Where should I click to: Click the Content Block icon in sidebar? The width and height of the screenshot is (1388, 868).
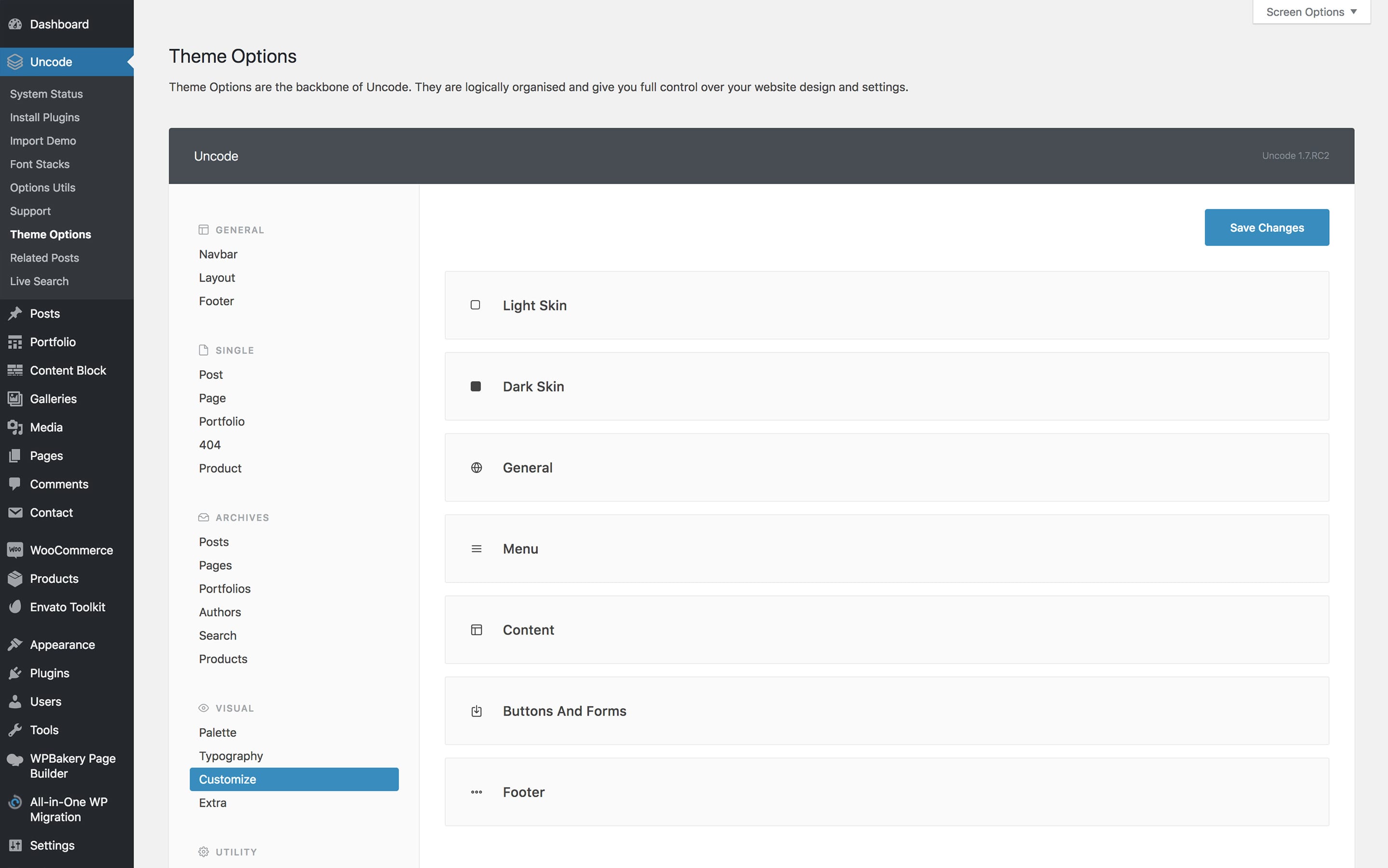pos(15,370)
